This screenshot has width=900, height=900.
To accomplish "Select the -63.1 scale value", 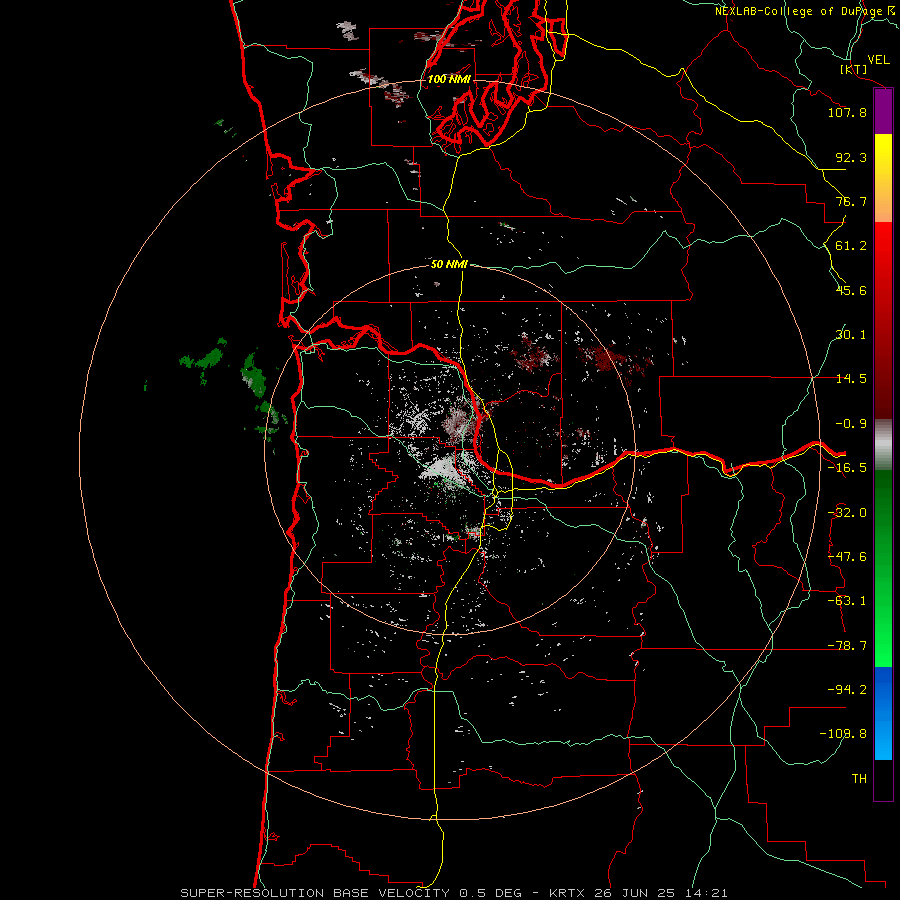I will pos(847,601).
